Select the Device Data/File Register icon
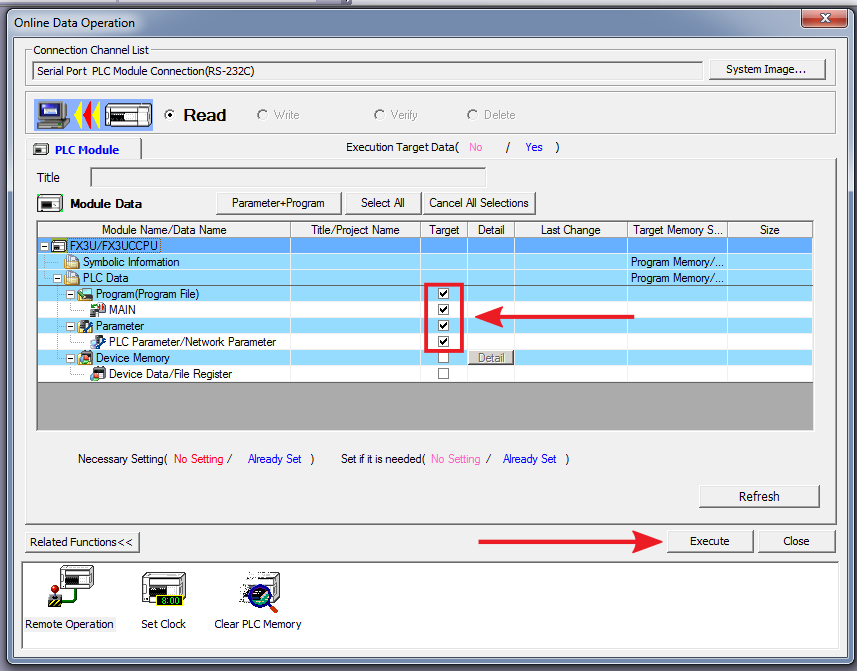Screen dimensions: 857x671 98,374
